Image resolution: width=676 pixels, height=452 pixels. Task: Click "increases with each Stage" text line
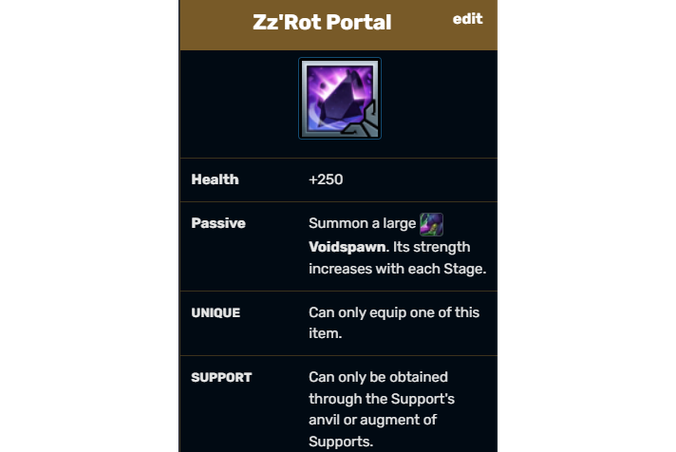(397, 269)
